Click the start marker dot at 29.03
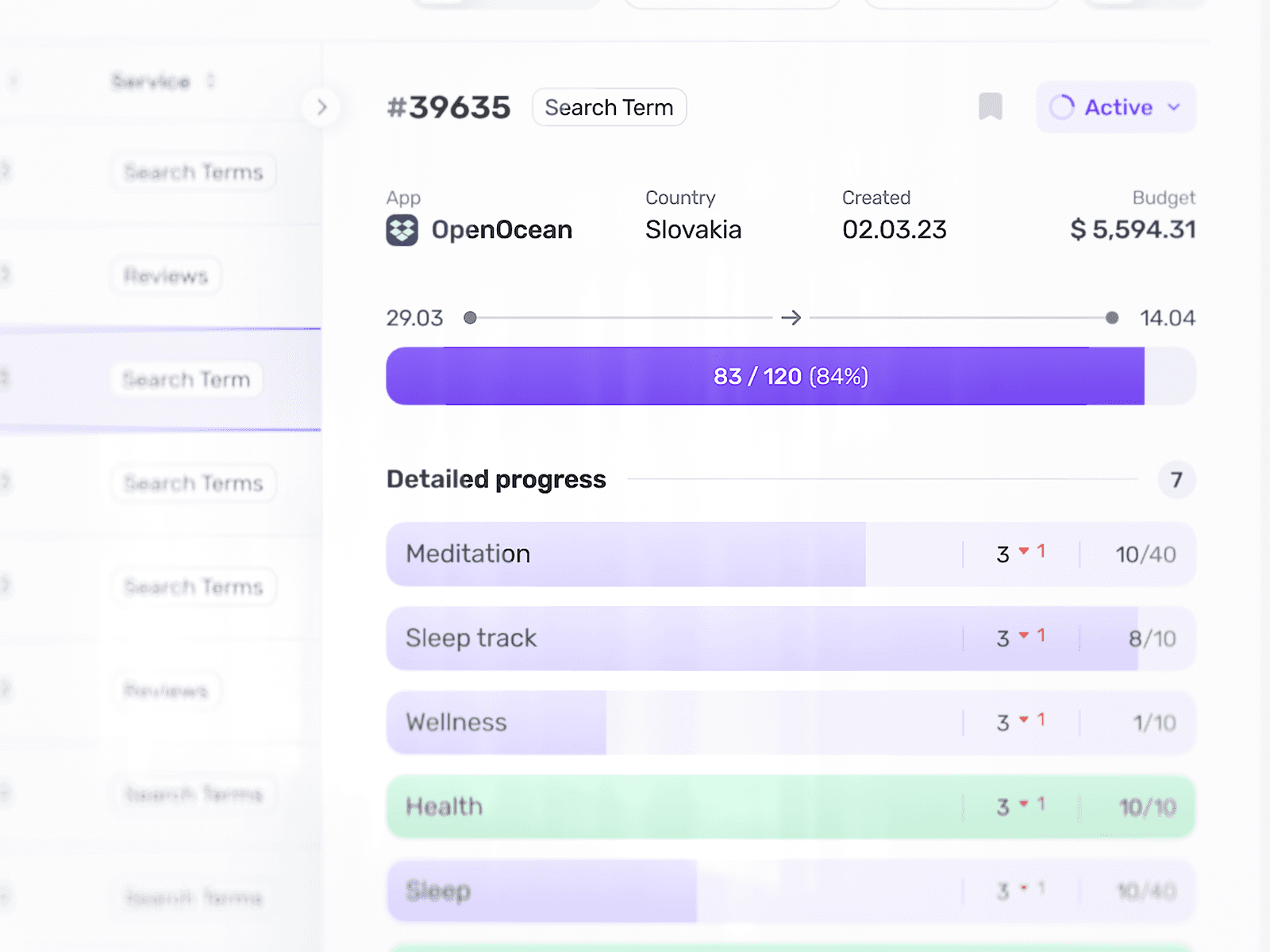Image resolution: width=1270 pixels, height=952 pixels. (470, 318)
